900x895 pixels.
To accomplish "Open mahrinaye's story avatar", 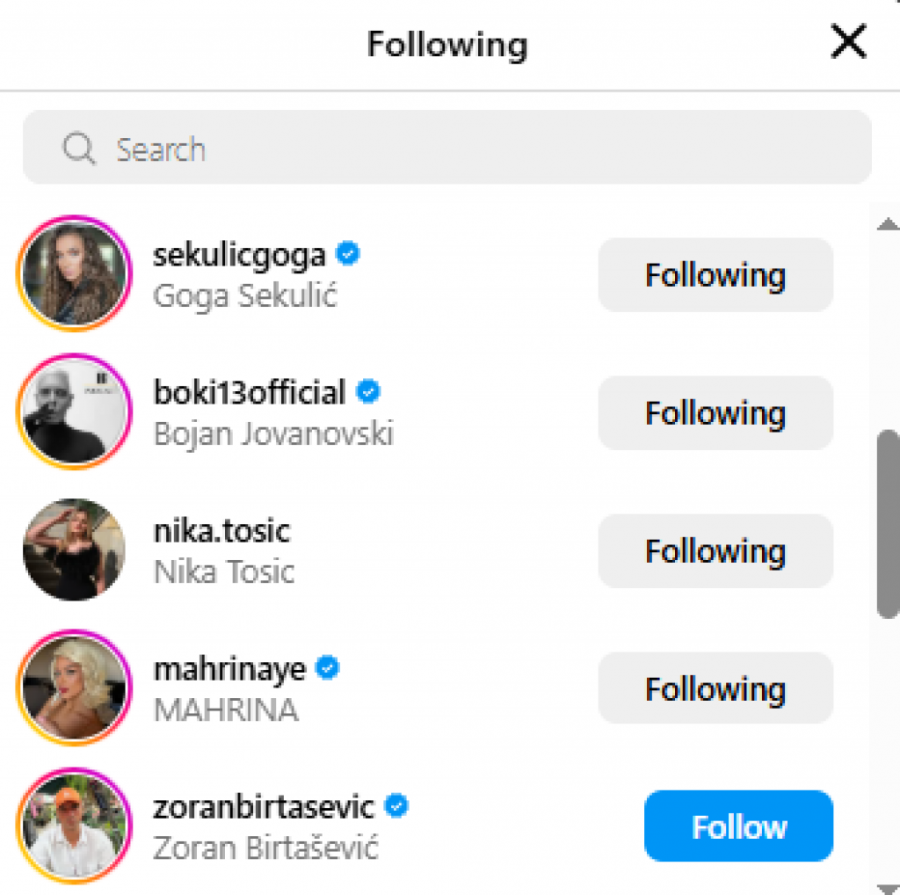I will click(x=75, y=689).
